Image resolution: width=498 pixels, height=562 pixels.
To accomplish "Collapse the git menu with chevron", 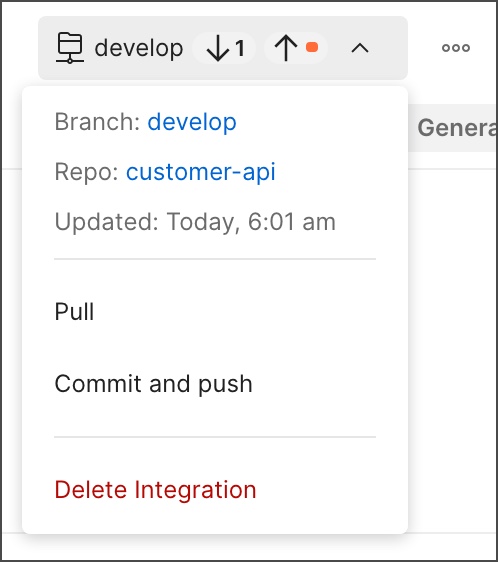I will [360, 48].
